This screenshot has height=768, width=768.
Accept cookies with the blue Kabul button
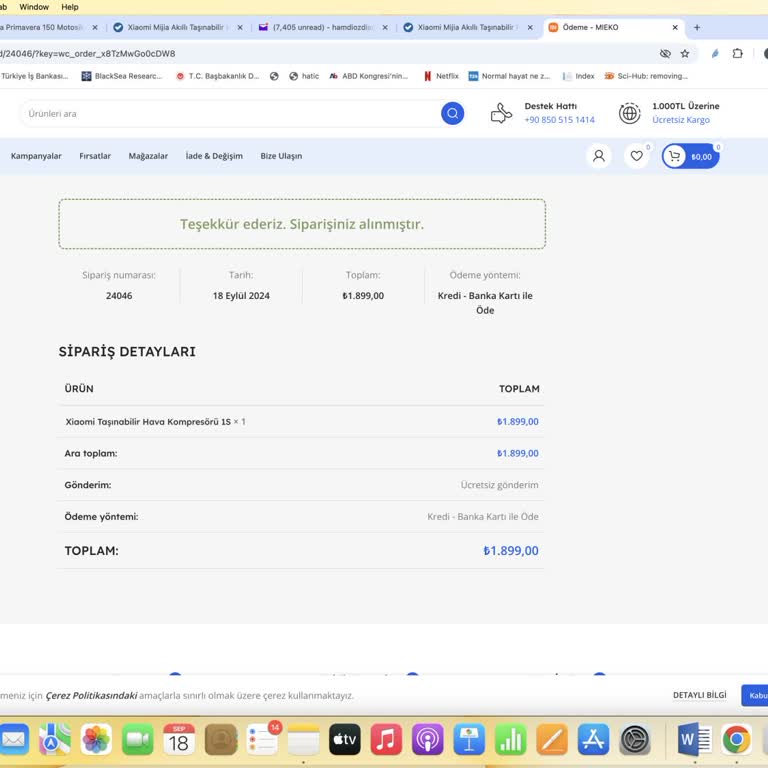click(755, 696)
